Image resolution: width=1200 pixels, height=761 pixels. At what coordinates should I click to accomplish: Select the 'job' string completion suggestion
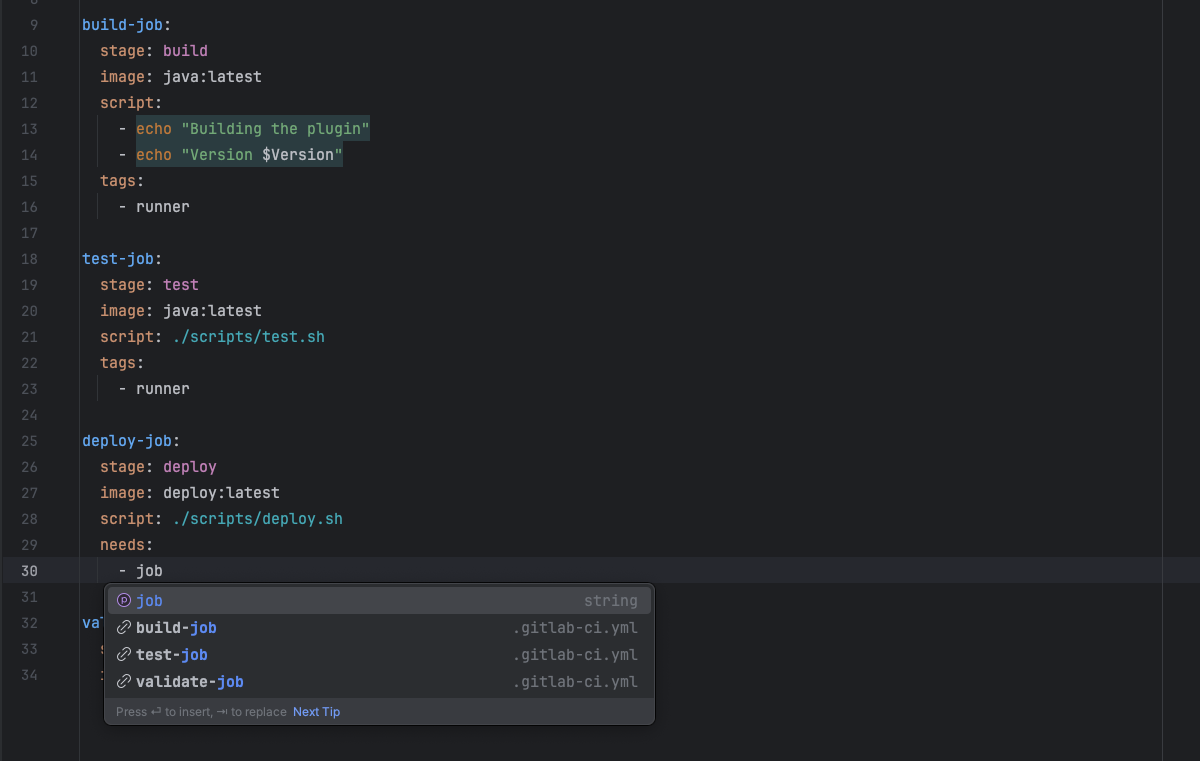pos(379,600)
